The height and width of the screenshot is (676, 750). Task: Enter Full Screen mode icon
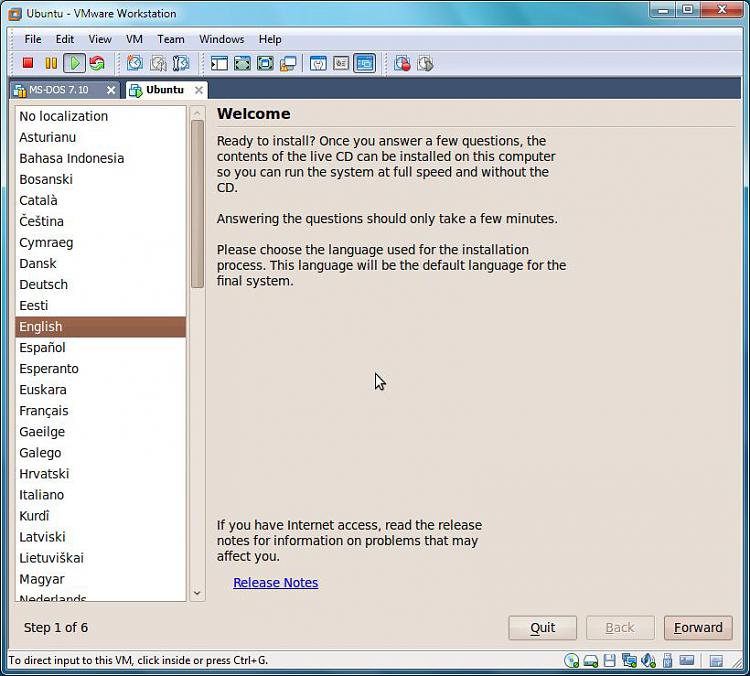[243, 63]
